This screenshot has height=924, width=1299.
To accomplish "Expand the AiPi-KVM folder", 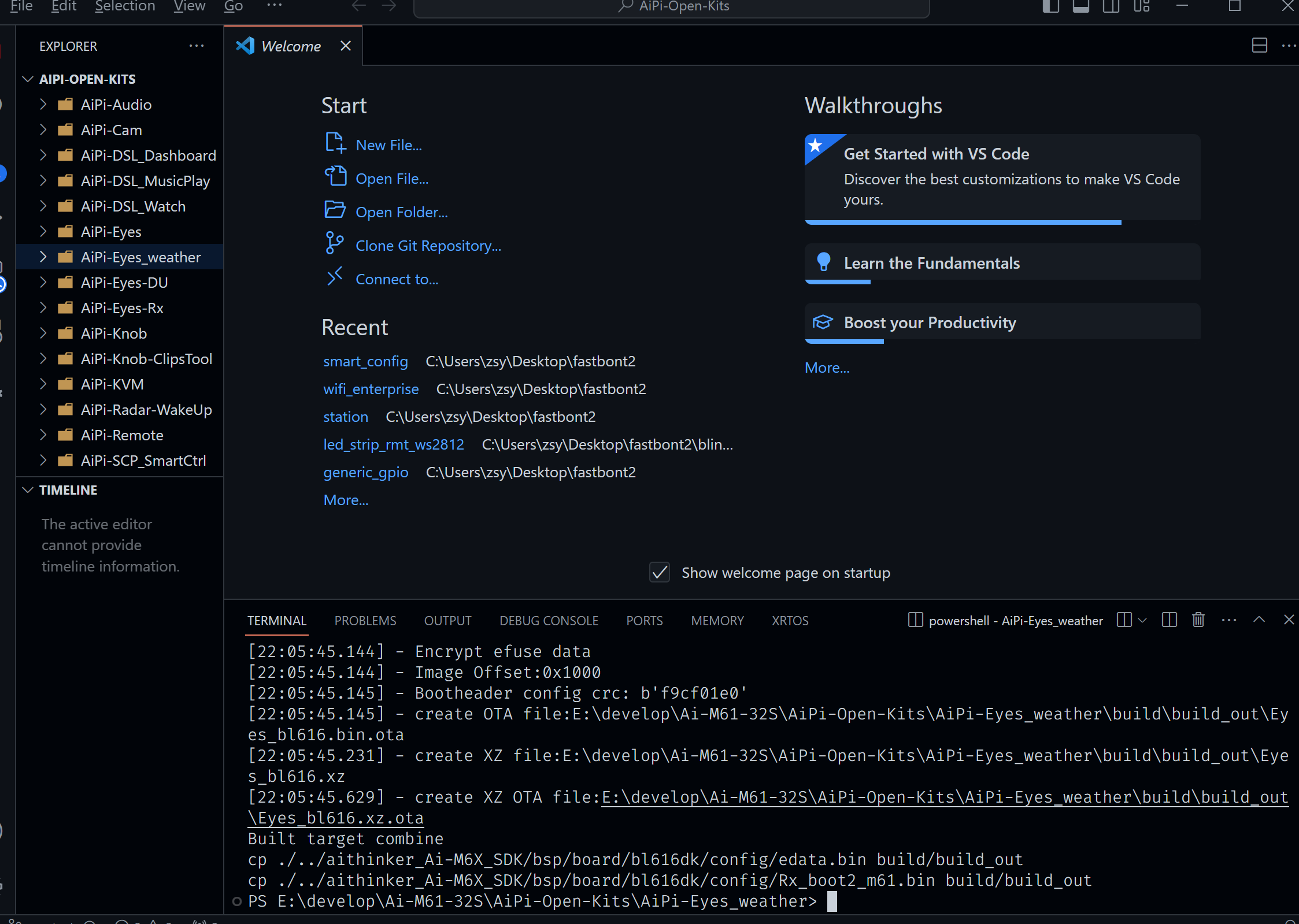I will click(43, 384).
